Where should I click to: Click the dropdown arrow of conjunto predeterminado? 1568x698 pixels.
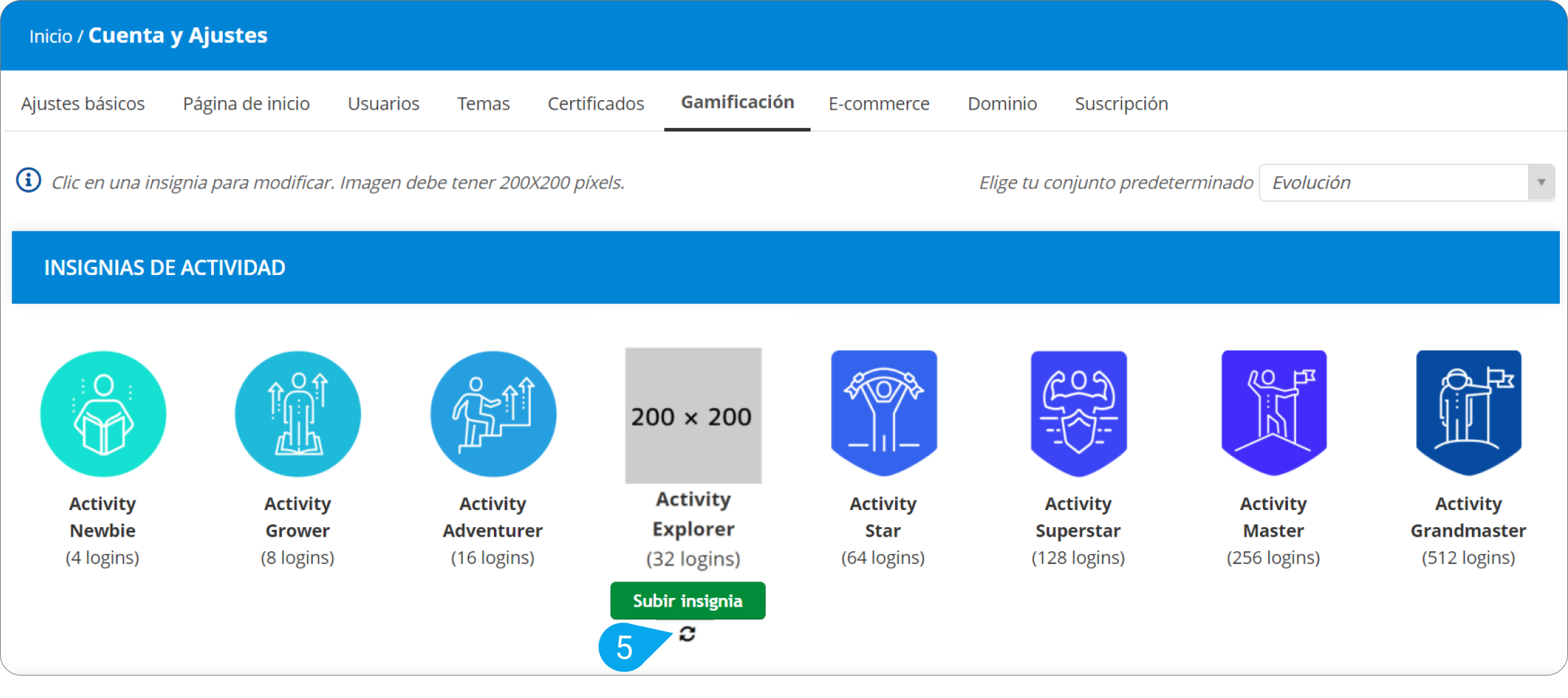pyautogui.click(x=1541, y=183)
